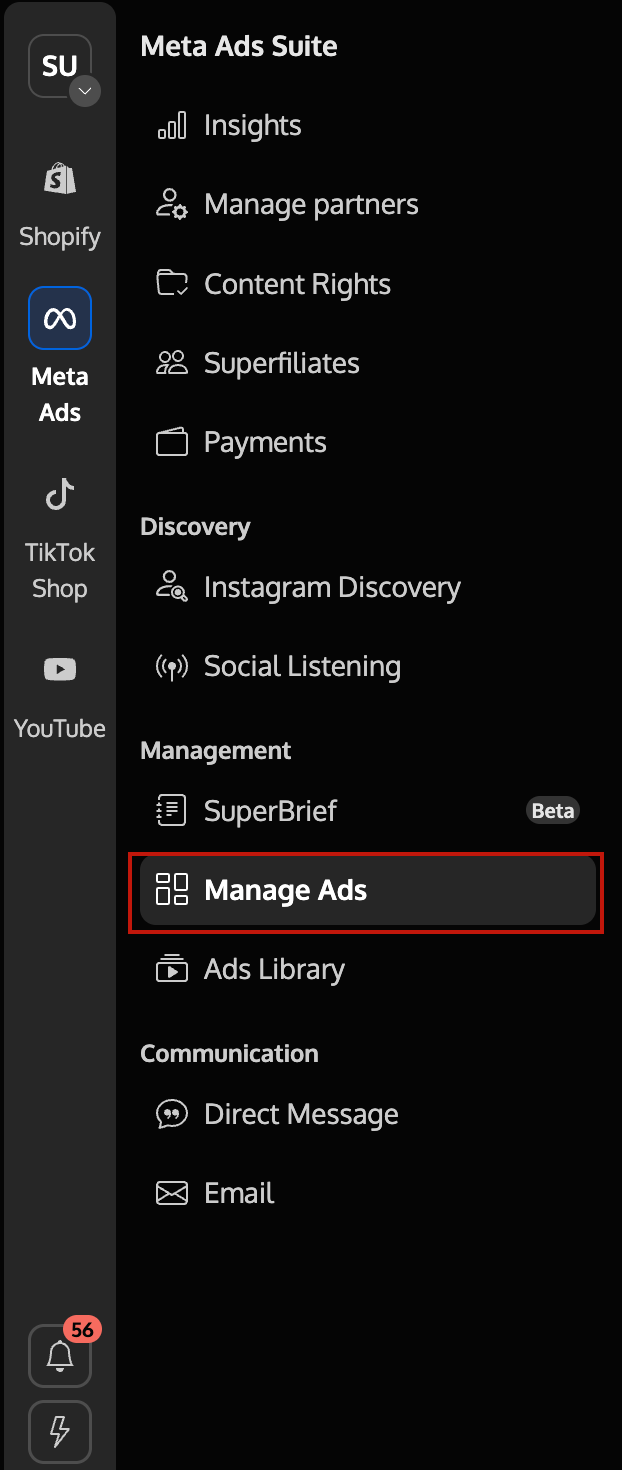Click the Superfiliates people icon

[x=172, y=363]
